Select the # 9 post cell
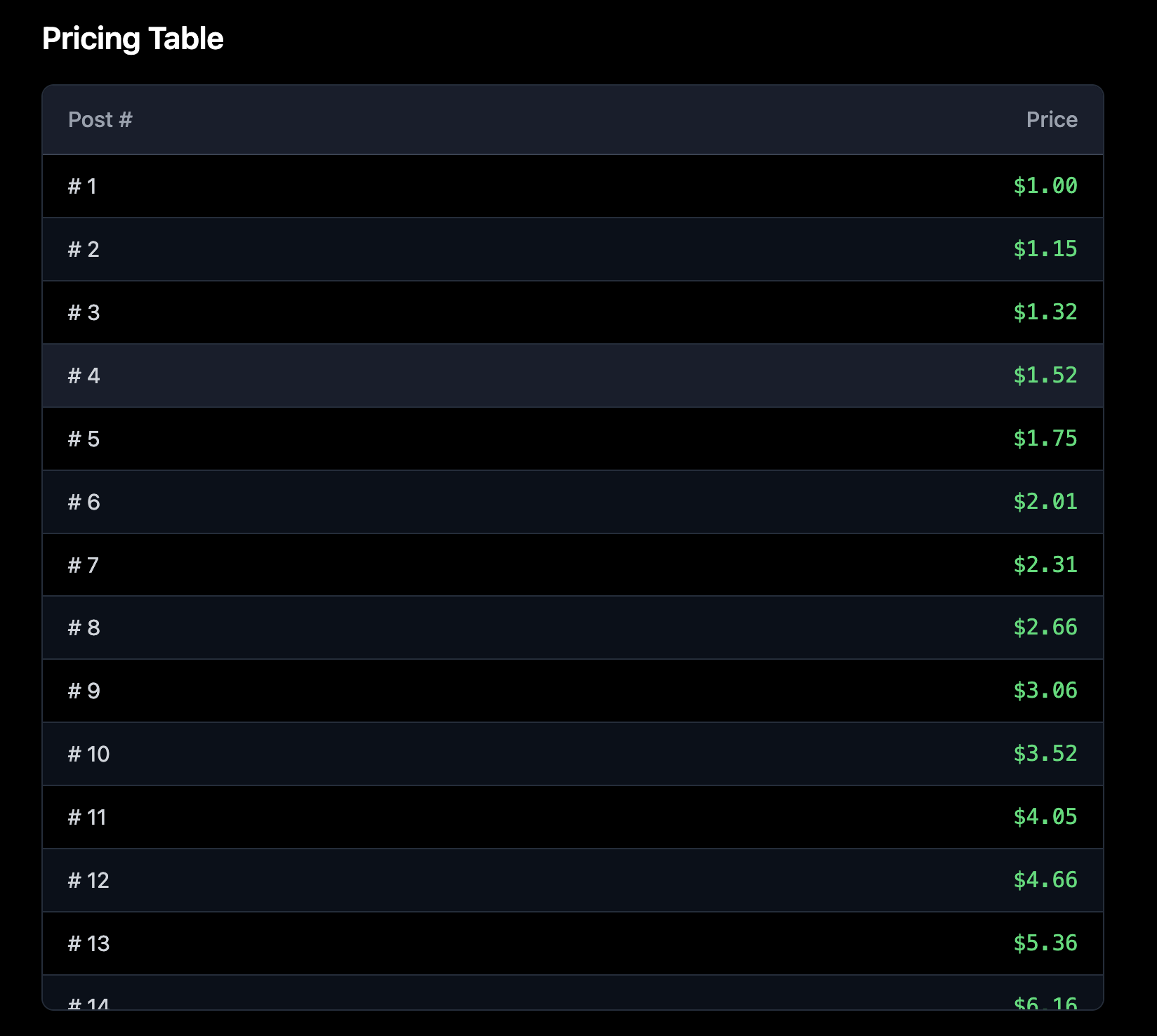The image size is (1157, 1036). pyautogui.click(x=84, y=691)
